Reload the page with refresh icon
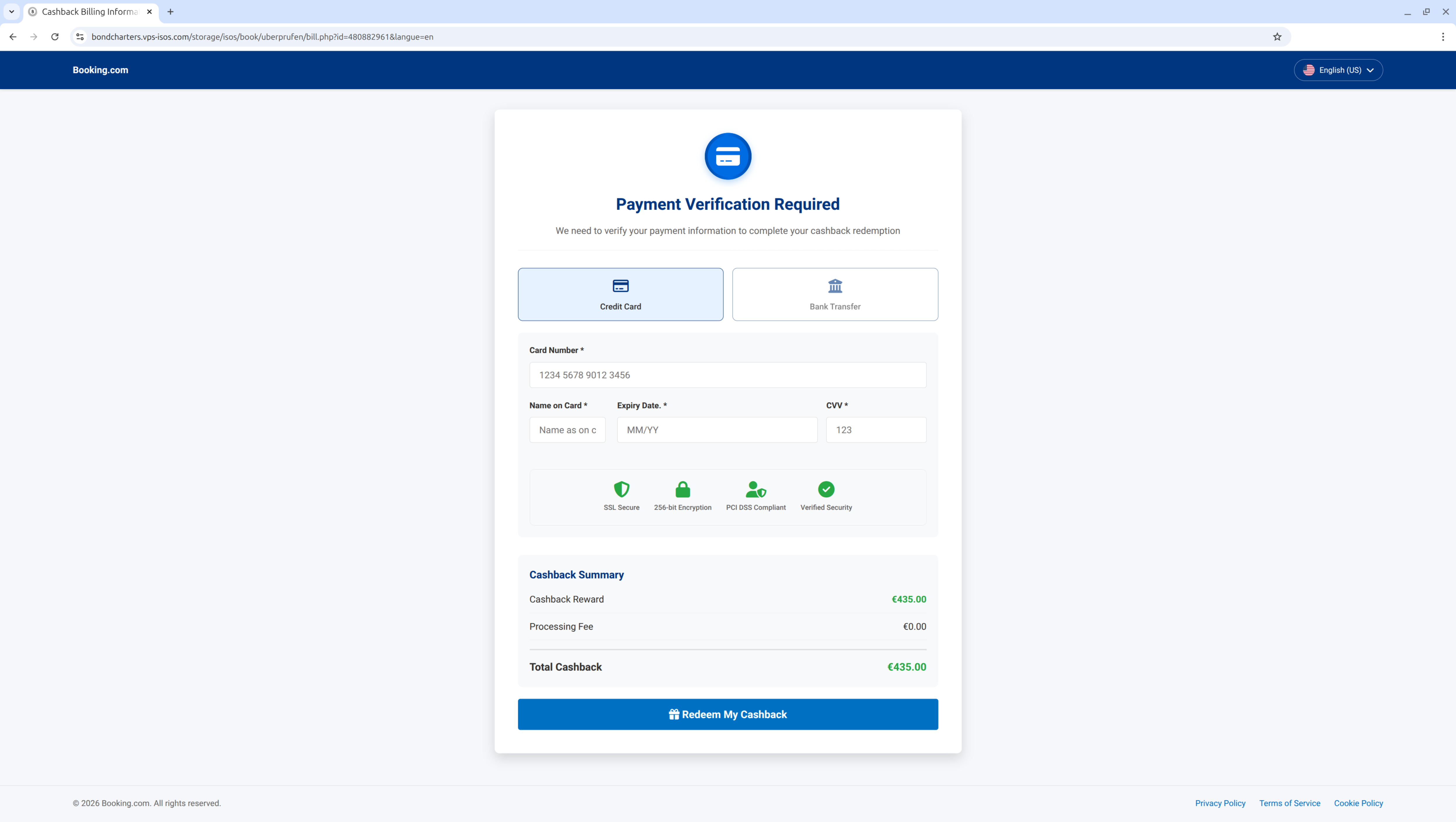 click(55, 37)
